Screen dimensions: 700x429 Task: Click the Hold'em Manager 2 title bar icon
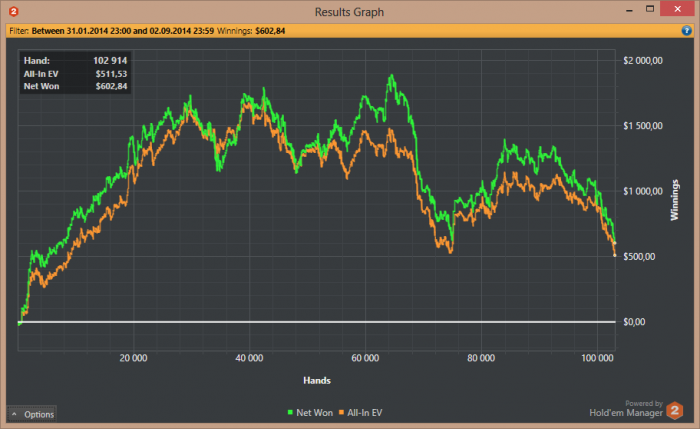(x=13, y=12)
